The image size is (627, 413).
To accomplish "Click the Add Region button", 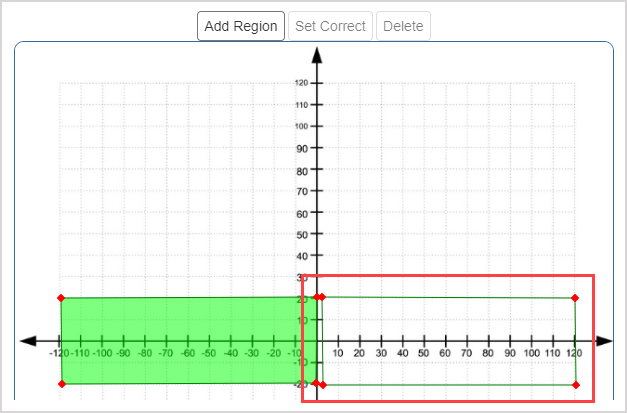I will 241,26.
